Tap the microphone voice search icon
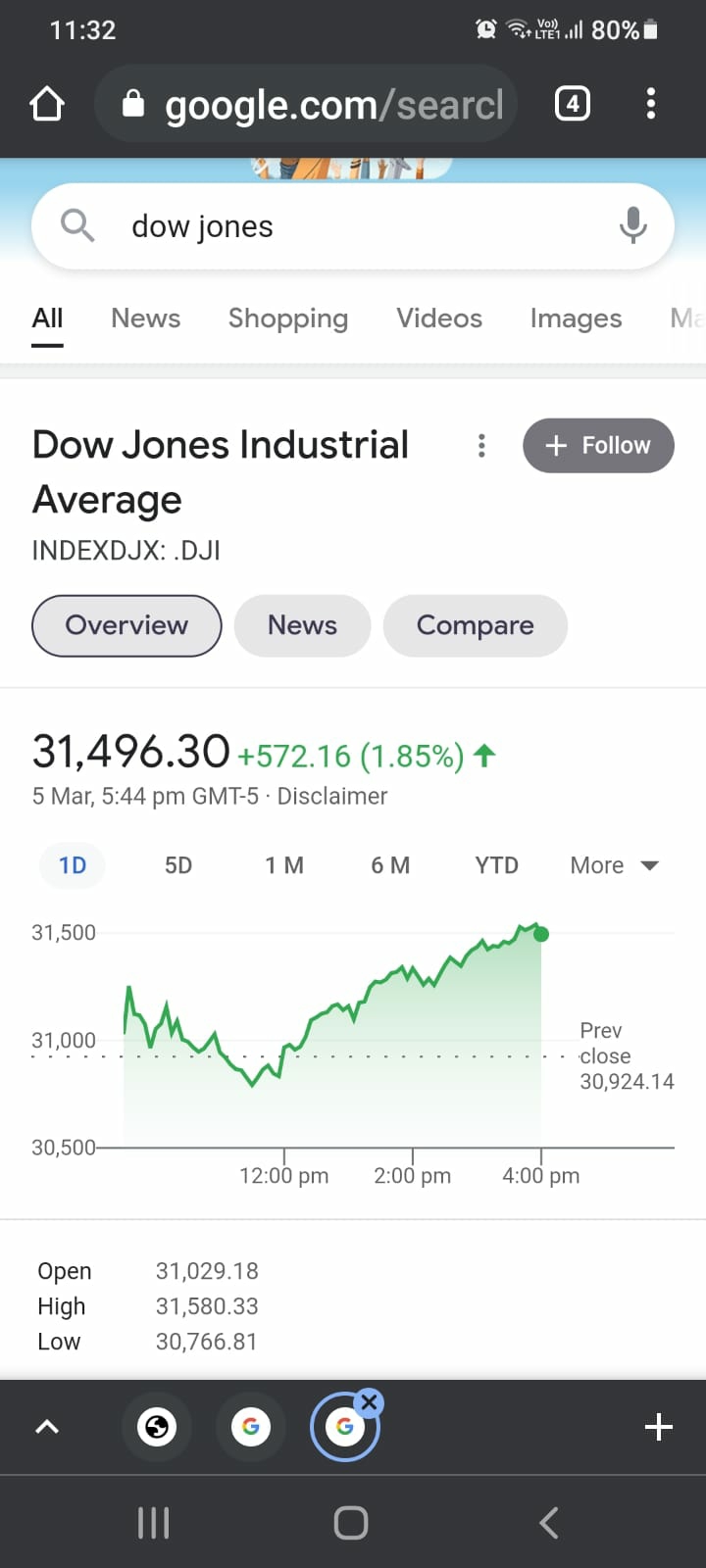This screenshot has height=1568, width=706. coord(633,225)
